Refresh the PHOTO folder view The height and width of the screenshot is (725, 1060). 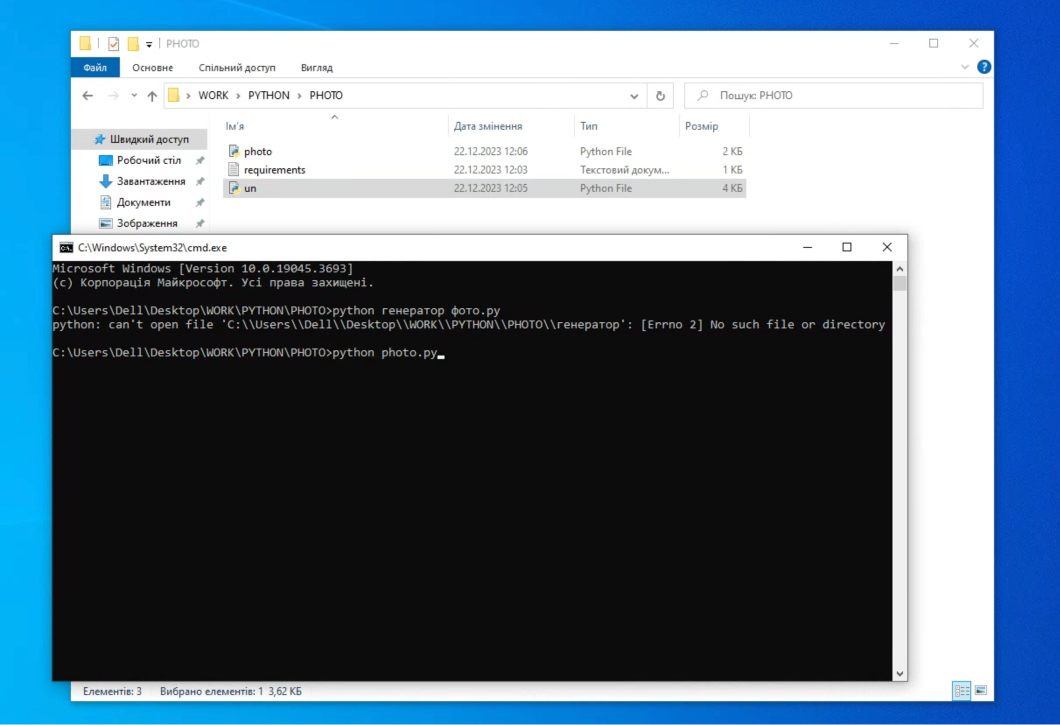660,96
